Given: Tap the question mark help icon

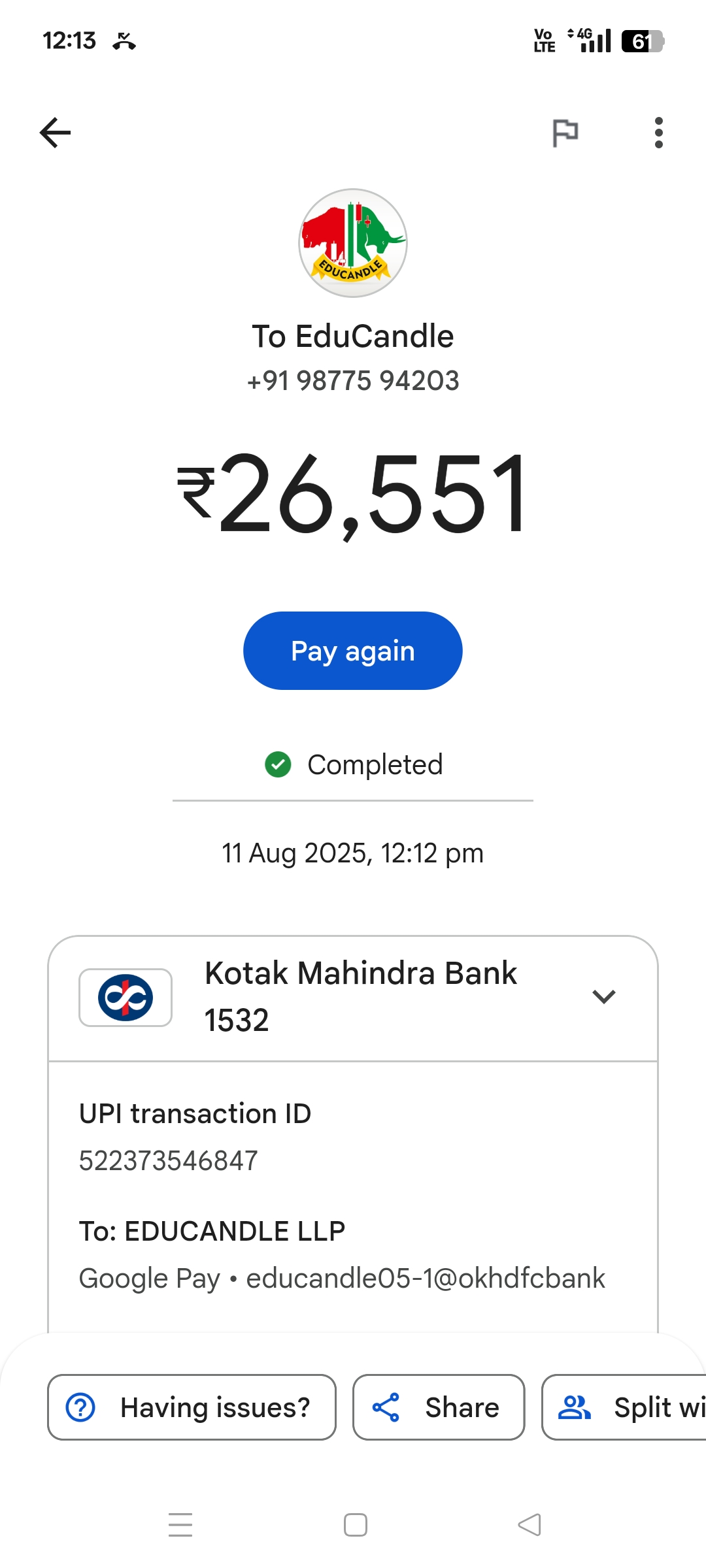Looking at the screenshot, I should tap(81, 1407).
